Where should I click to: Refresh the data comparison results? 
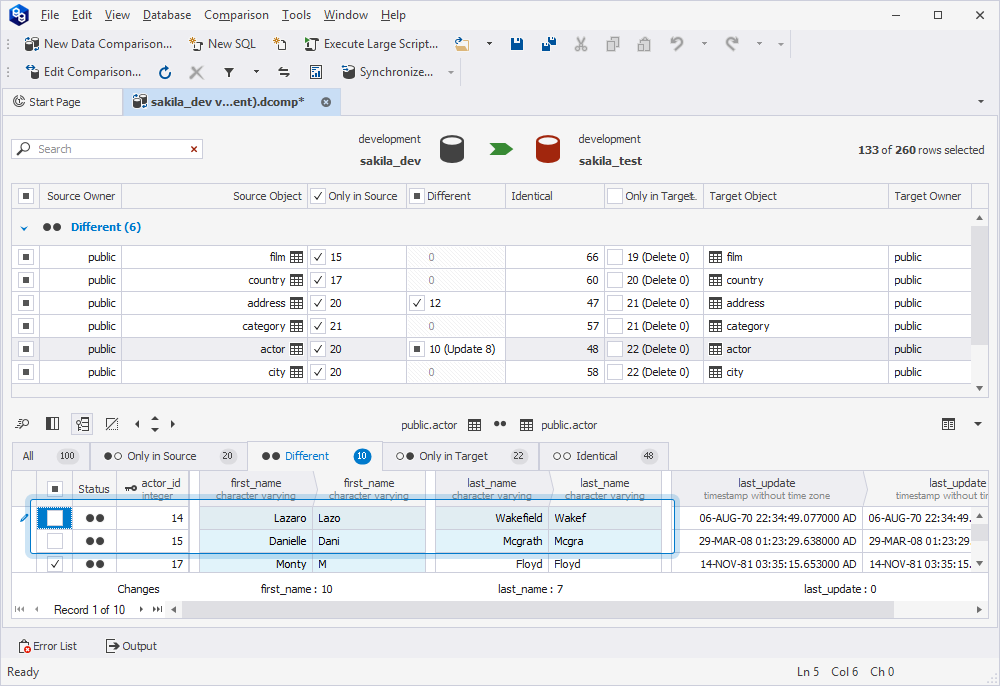(x=164, y=72)
